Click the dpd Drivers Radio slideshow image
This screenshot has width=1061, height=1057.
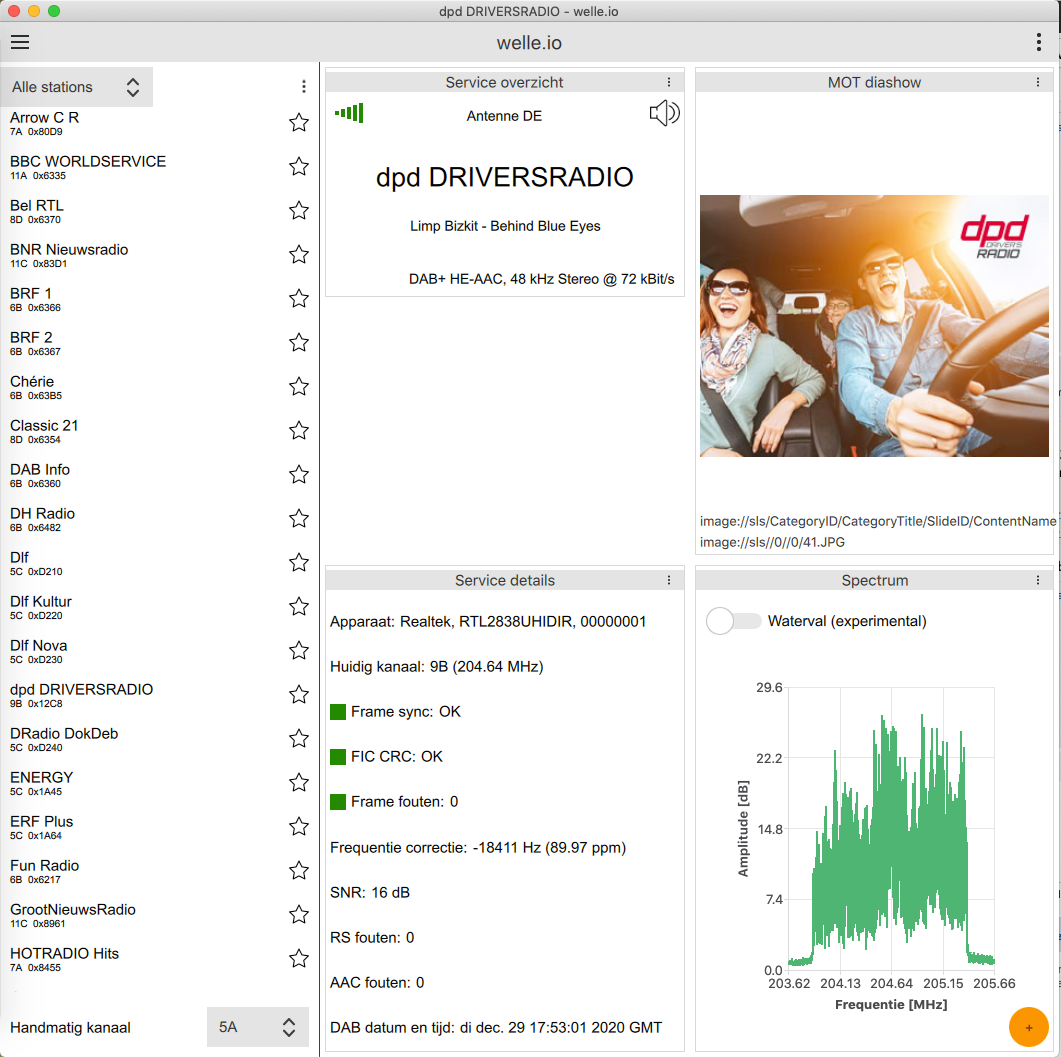874,325
